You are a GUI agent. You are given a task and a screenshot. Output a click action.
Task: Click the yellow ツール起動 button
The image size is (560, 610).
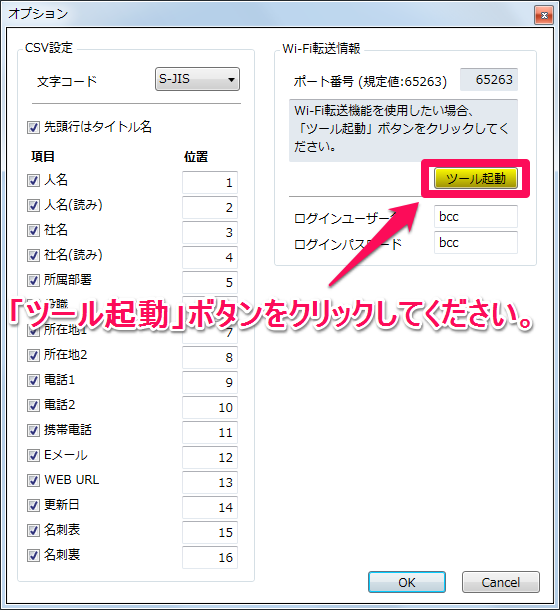476,179
